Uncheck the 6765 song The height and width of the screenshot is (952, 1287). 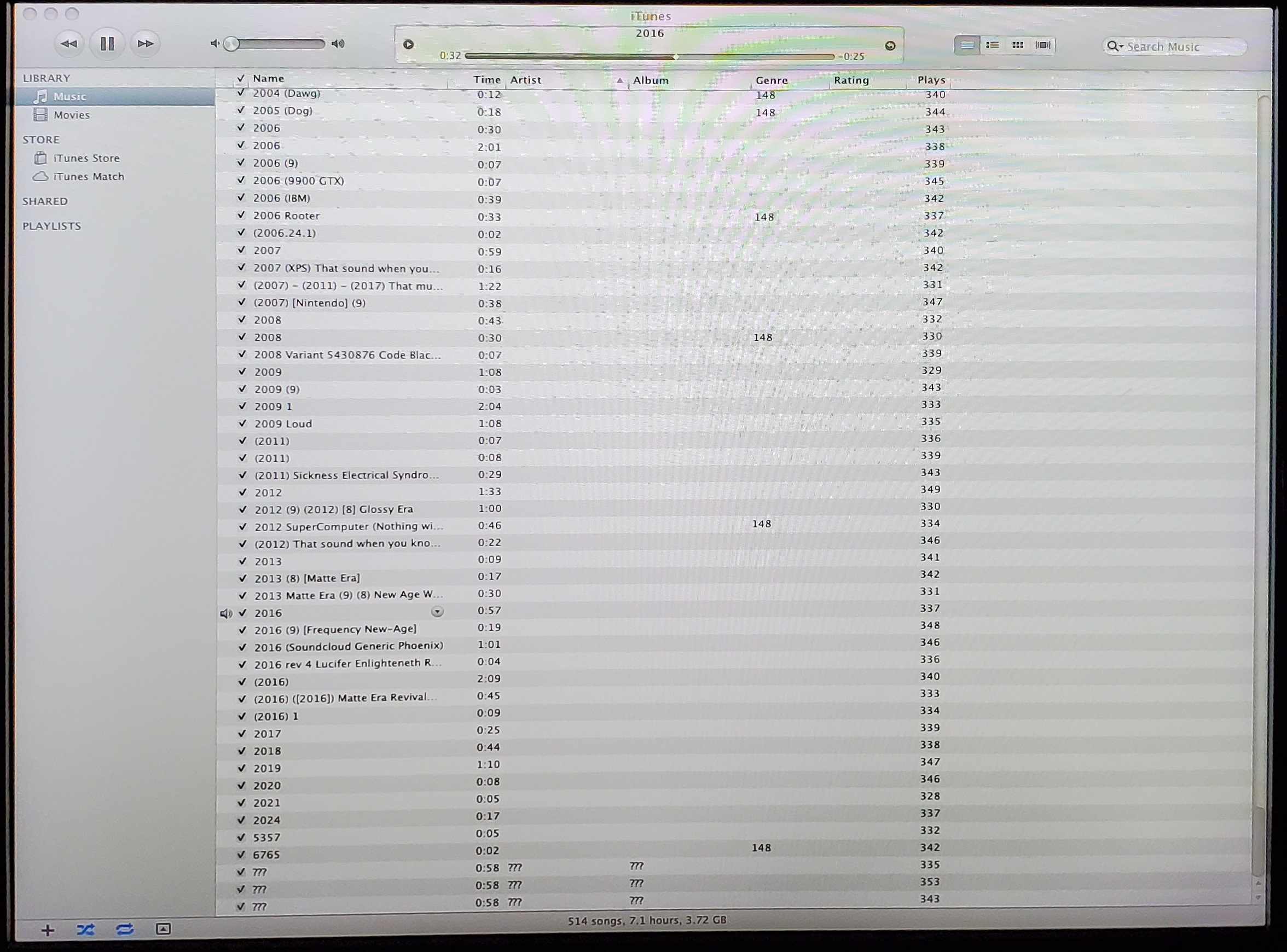[x=241, y=855]
